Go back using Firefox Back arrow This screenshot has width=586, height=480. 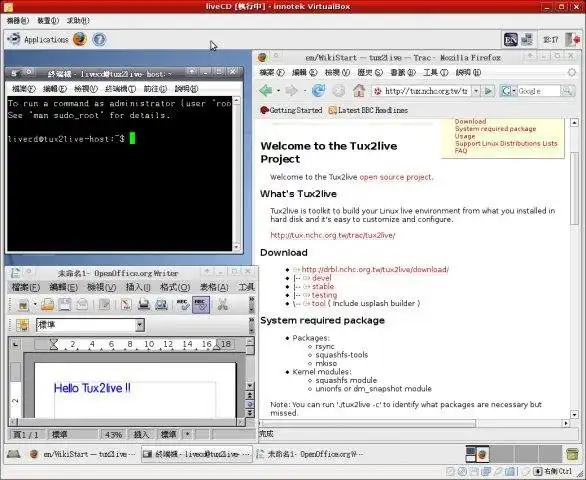pos(266,90)
